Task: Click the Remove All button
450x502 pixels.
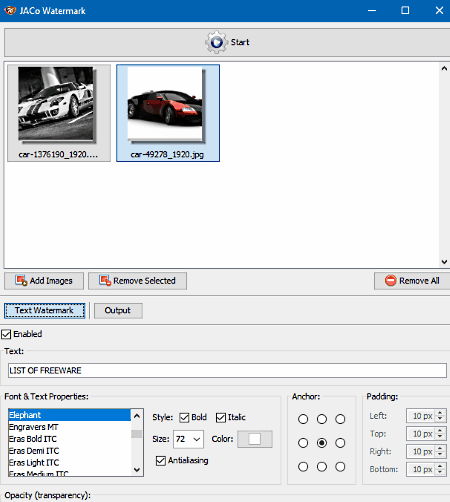Action: coord(412,281)
